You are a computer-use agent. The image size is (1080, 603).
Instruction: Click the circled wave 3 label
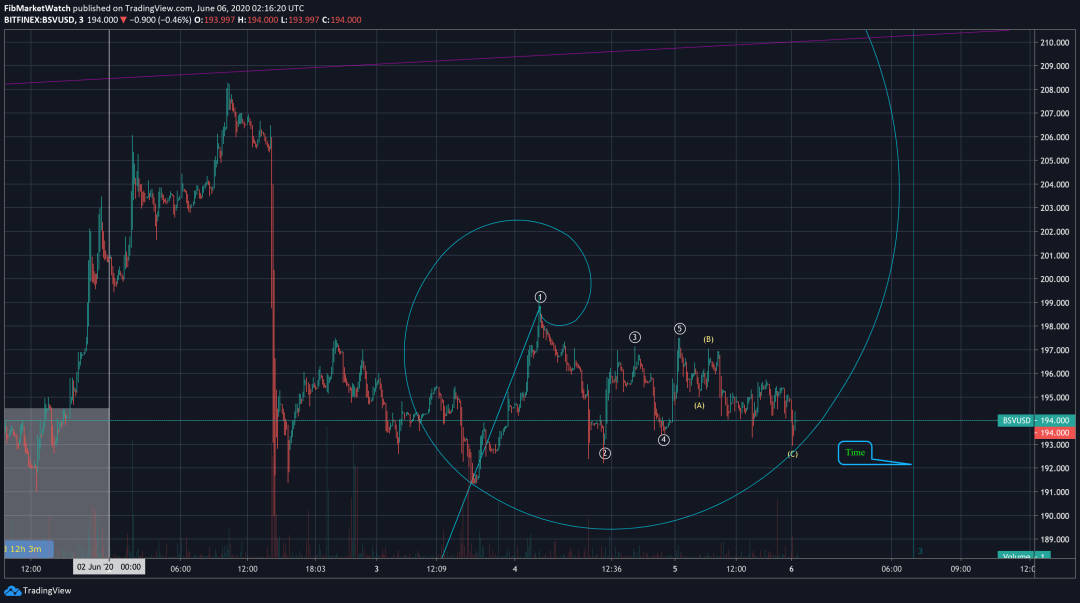pos(634,337)
